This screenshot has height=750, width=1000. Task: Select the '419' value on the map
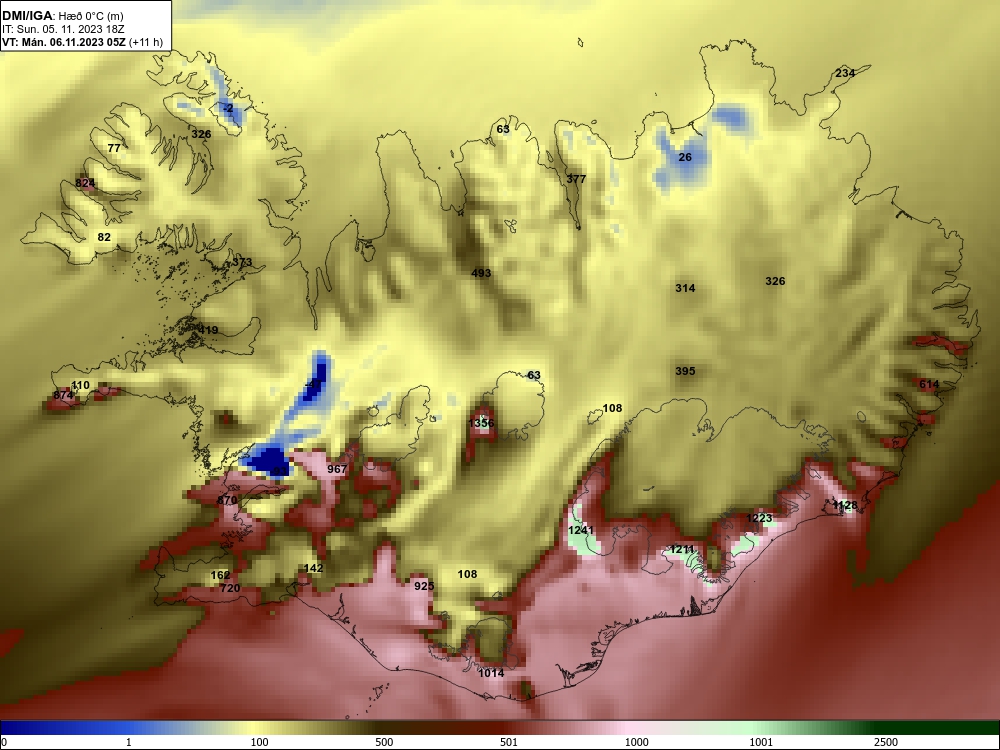[208, 330]
